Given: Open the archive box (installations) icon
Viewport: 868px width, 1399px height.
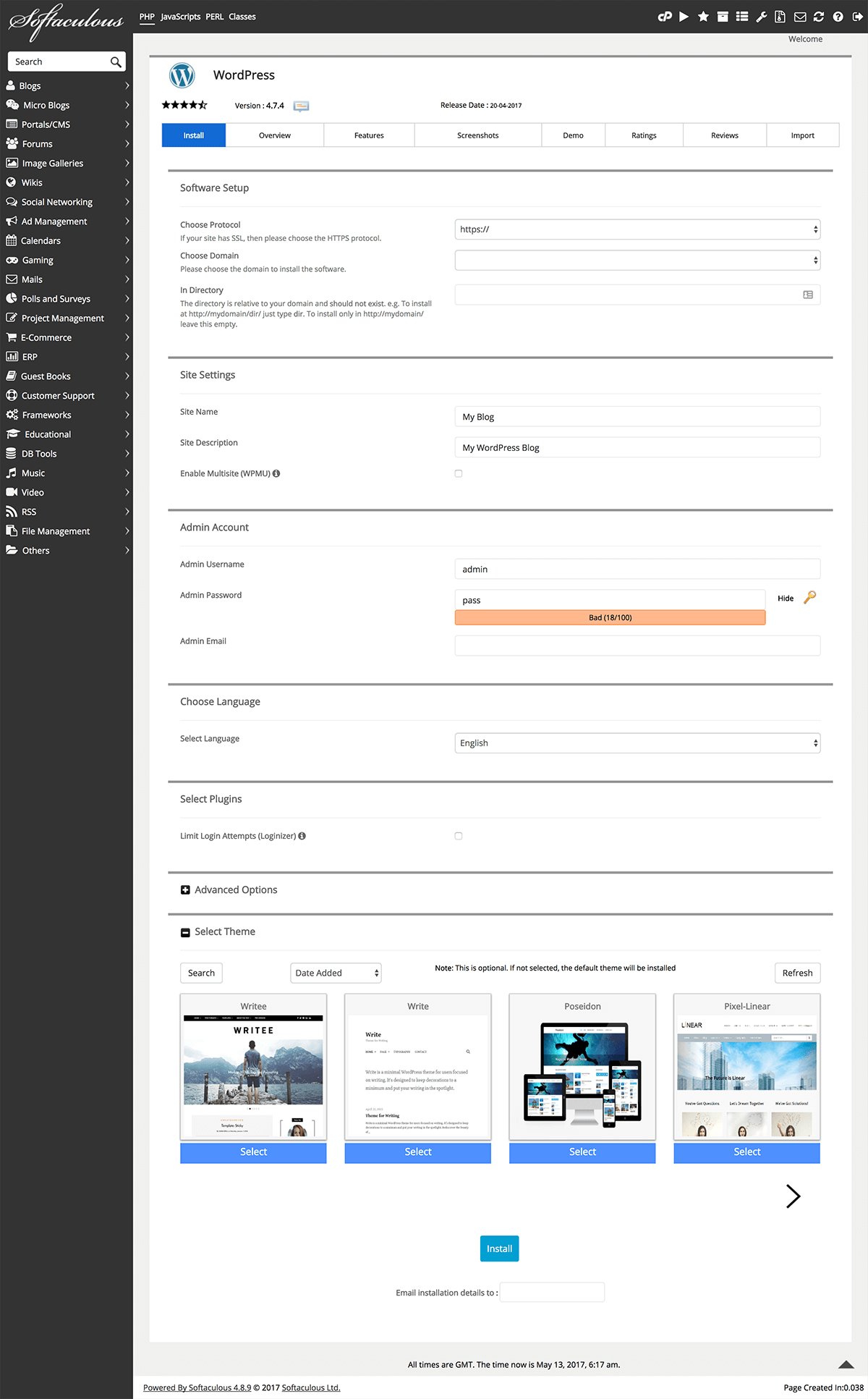Looking at the screenshot, I should (723, 17).
